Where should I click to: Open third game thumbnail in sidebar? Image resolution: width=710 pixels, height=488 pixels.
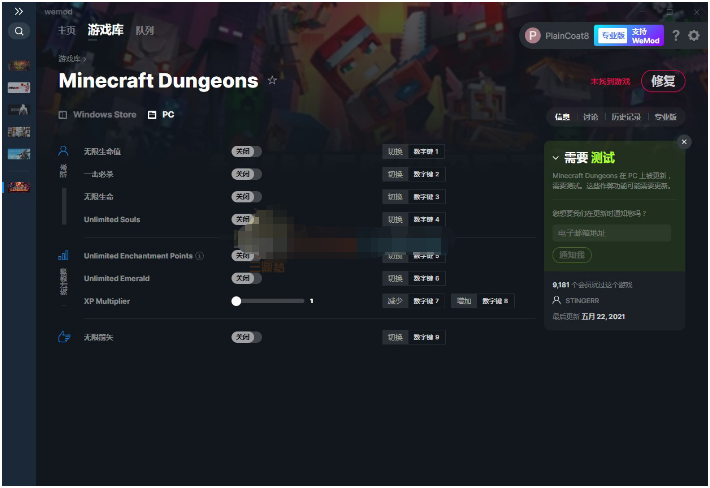point(19,110)
